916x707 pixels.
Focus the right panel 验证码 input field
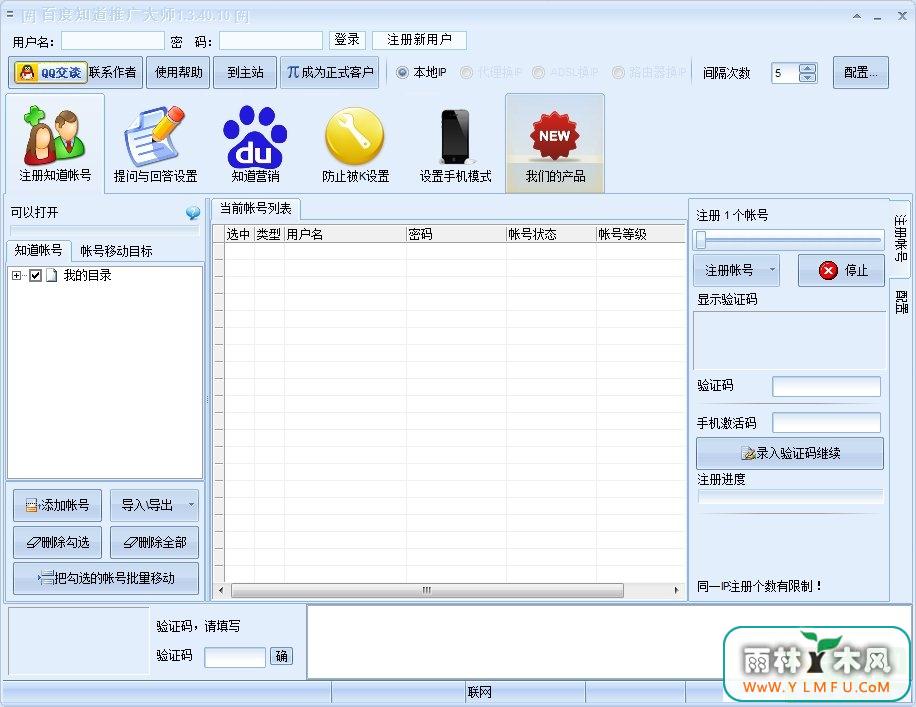point(826,386)
